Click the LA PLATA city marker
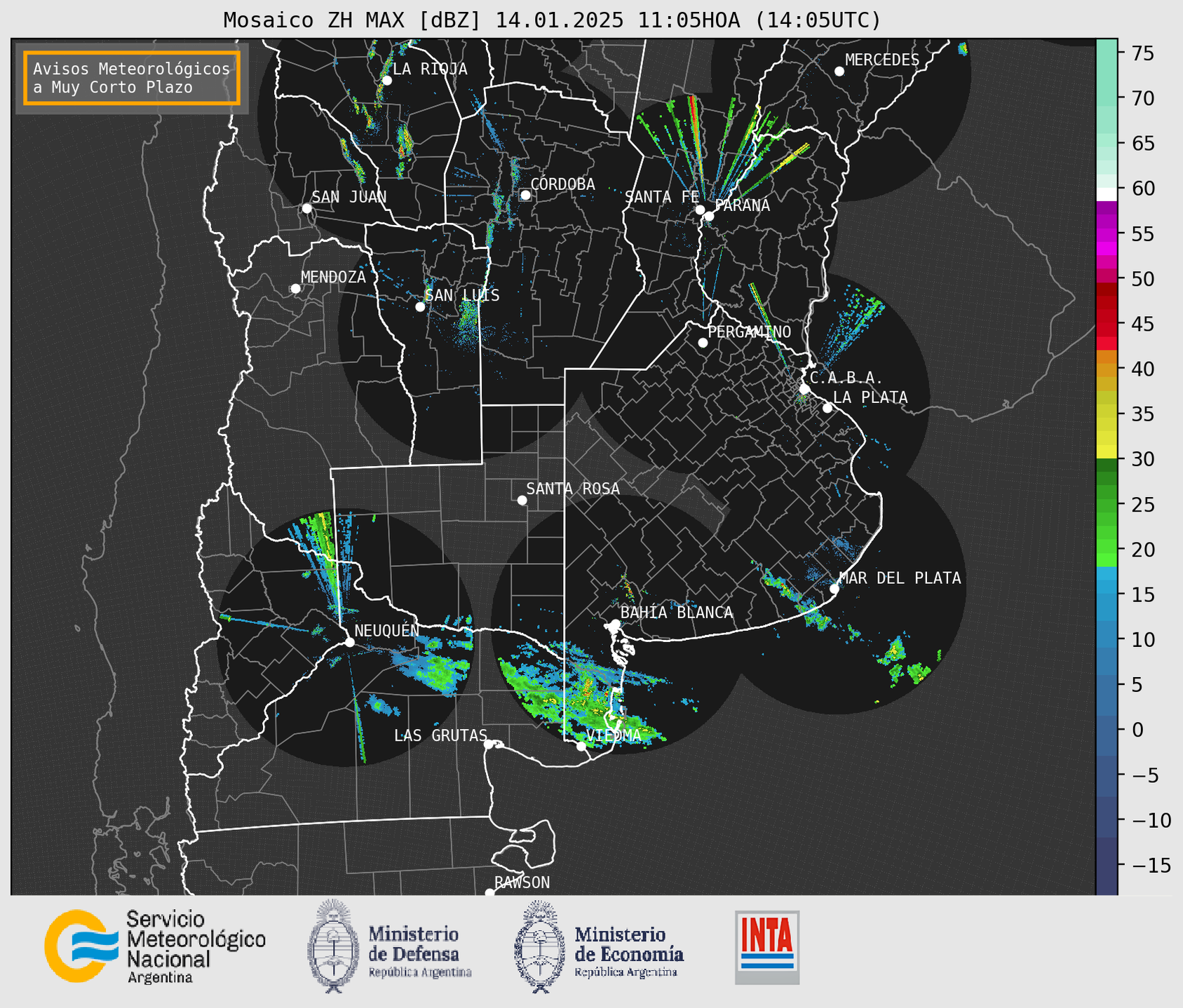1183x1008 pixels. (827, 408)
